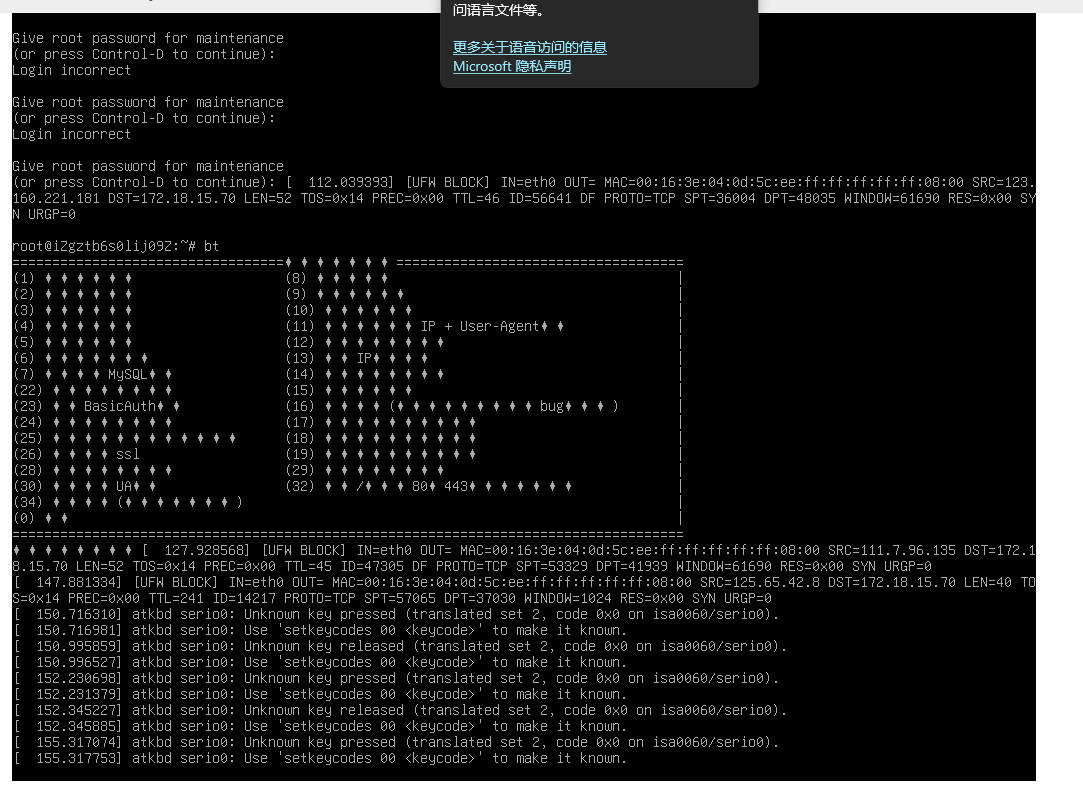Click menu option (1) in left column
The width and height of the screenshot is (1083, 798).
[x=72, y=278]
